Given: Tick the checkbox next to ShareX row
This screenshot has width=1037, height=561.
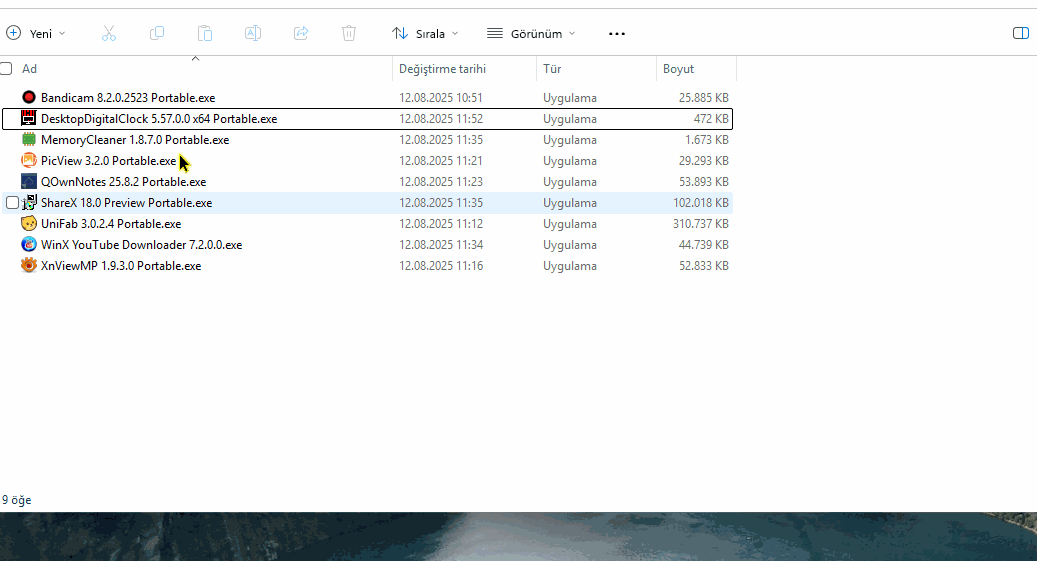Looking at the screenshot, I should 13,202.
